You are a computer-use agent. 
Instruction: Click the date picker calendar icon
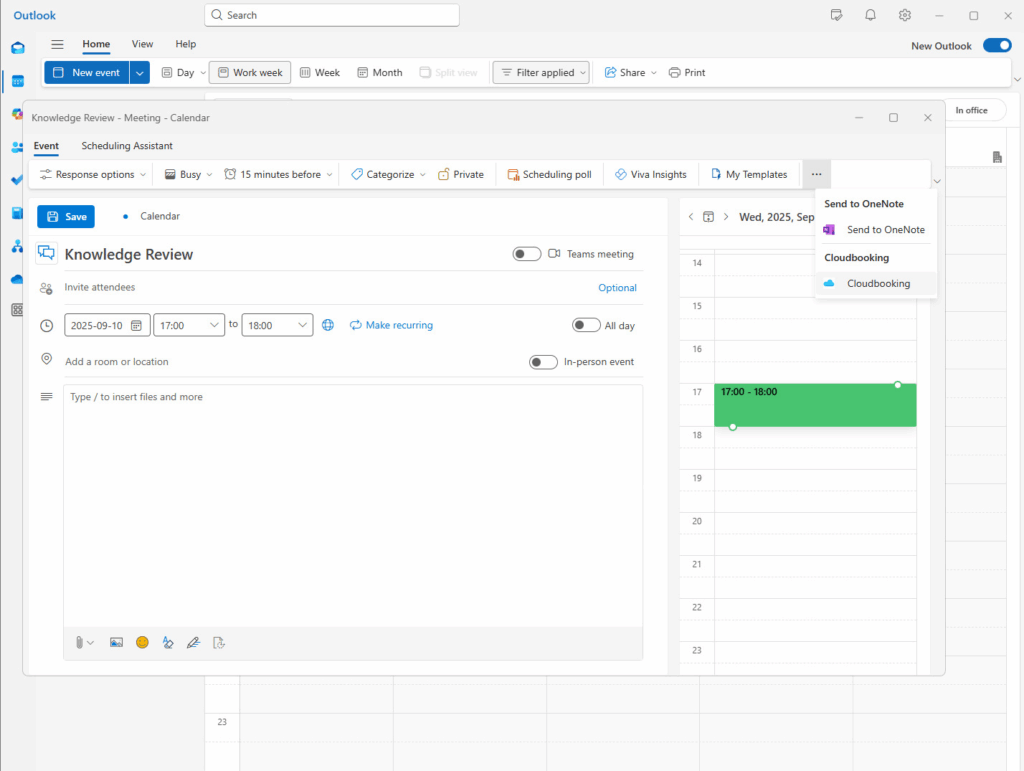coord(136,325)
